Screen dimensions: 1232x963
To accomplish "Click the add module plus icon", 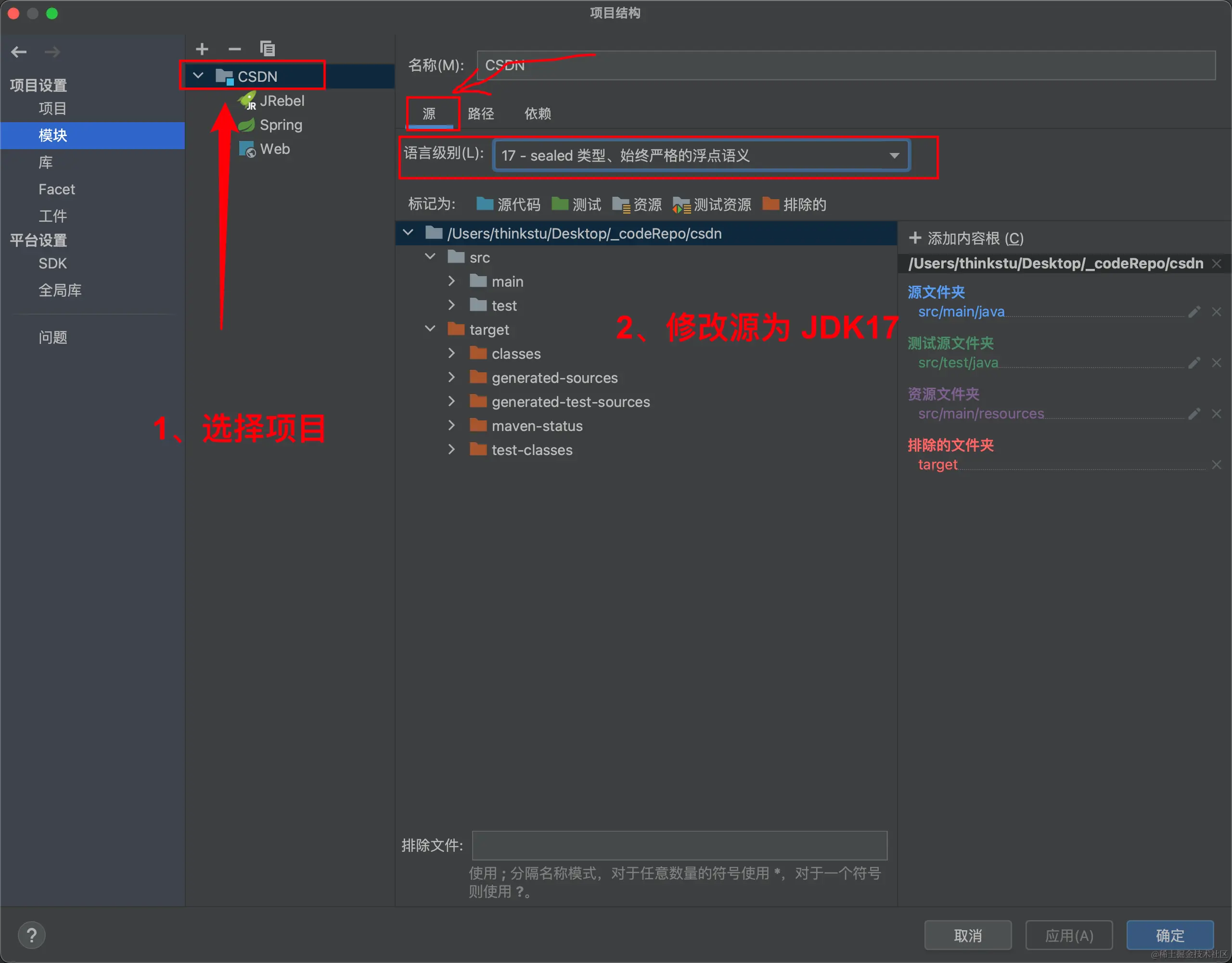I will tap(202, 49).
